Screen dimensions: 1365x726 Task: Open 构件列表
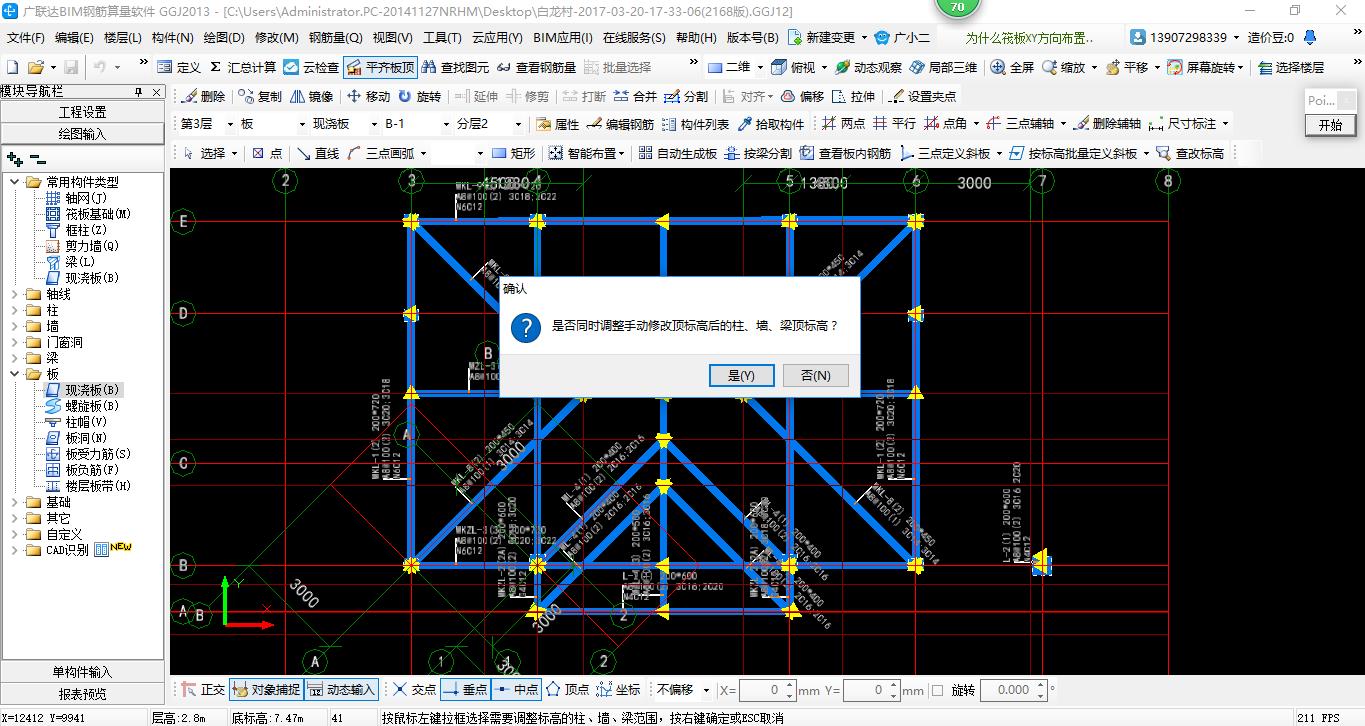(x=695, y=124)
